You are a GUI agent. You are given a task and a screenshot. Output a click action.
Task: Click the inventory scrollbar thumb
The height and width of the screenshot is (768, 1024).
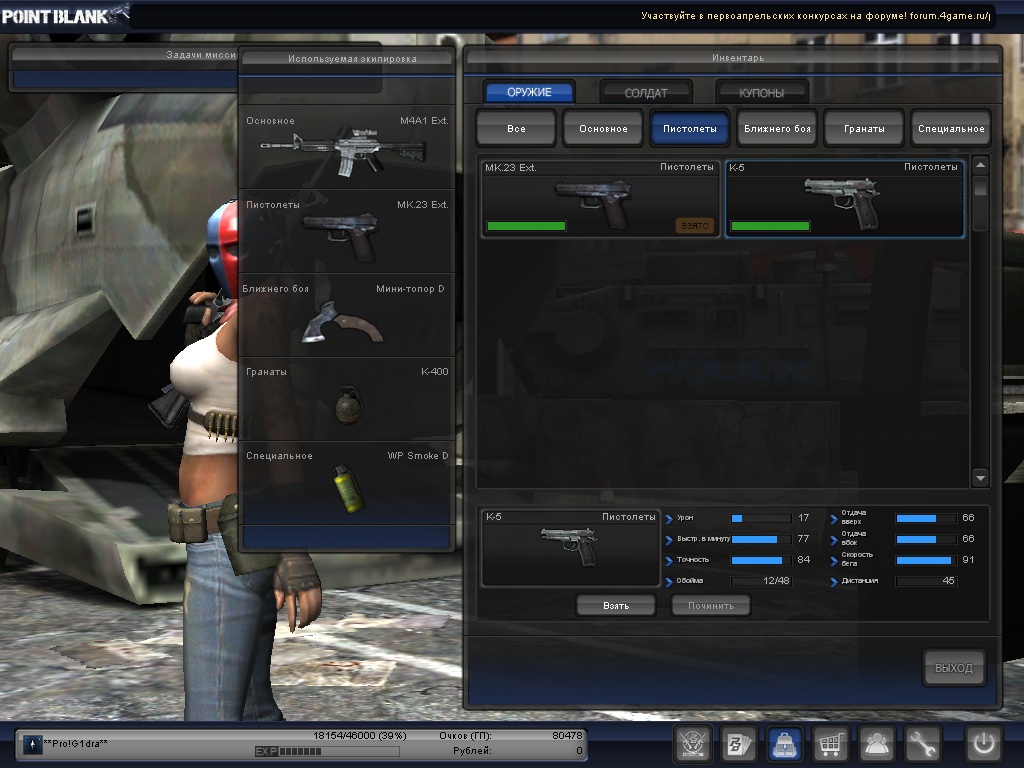(x=980, y=187)
